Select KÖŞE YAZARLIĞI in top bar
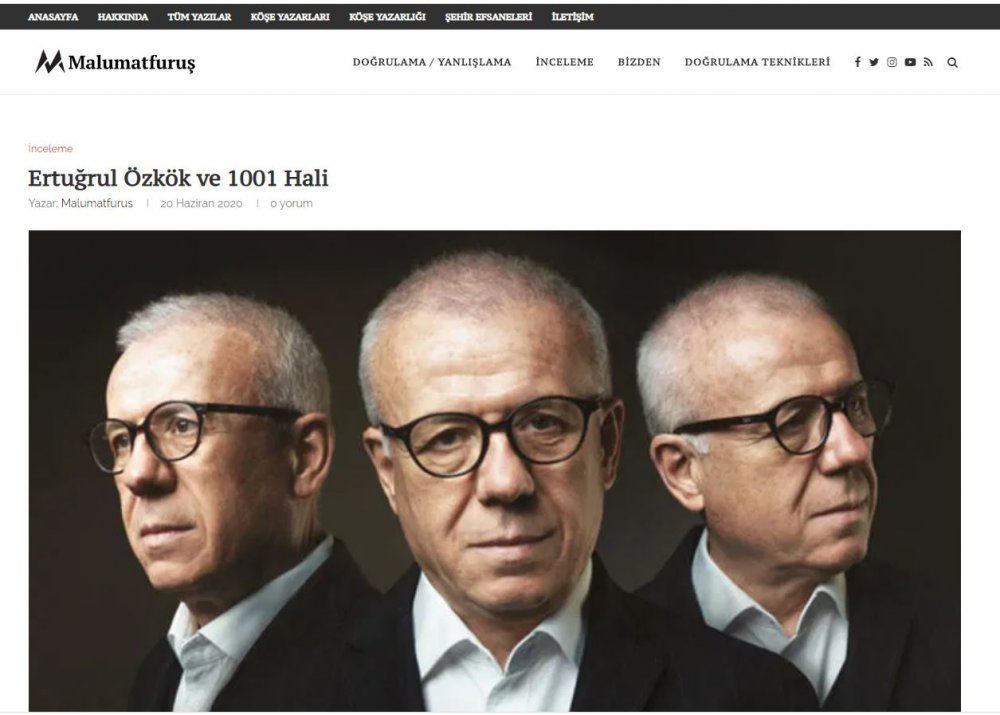Image resolution: width=1000 pixels, height=715 pixels. tap(387, 17)
